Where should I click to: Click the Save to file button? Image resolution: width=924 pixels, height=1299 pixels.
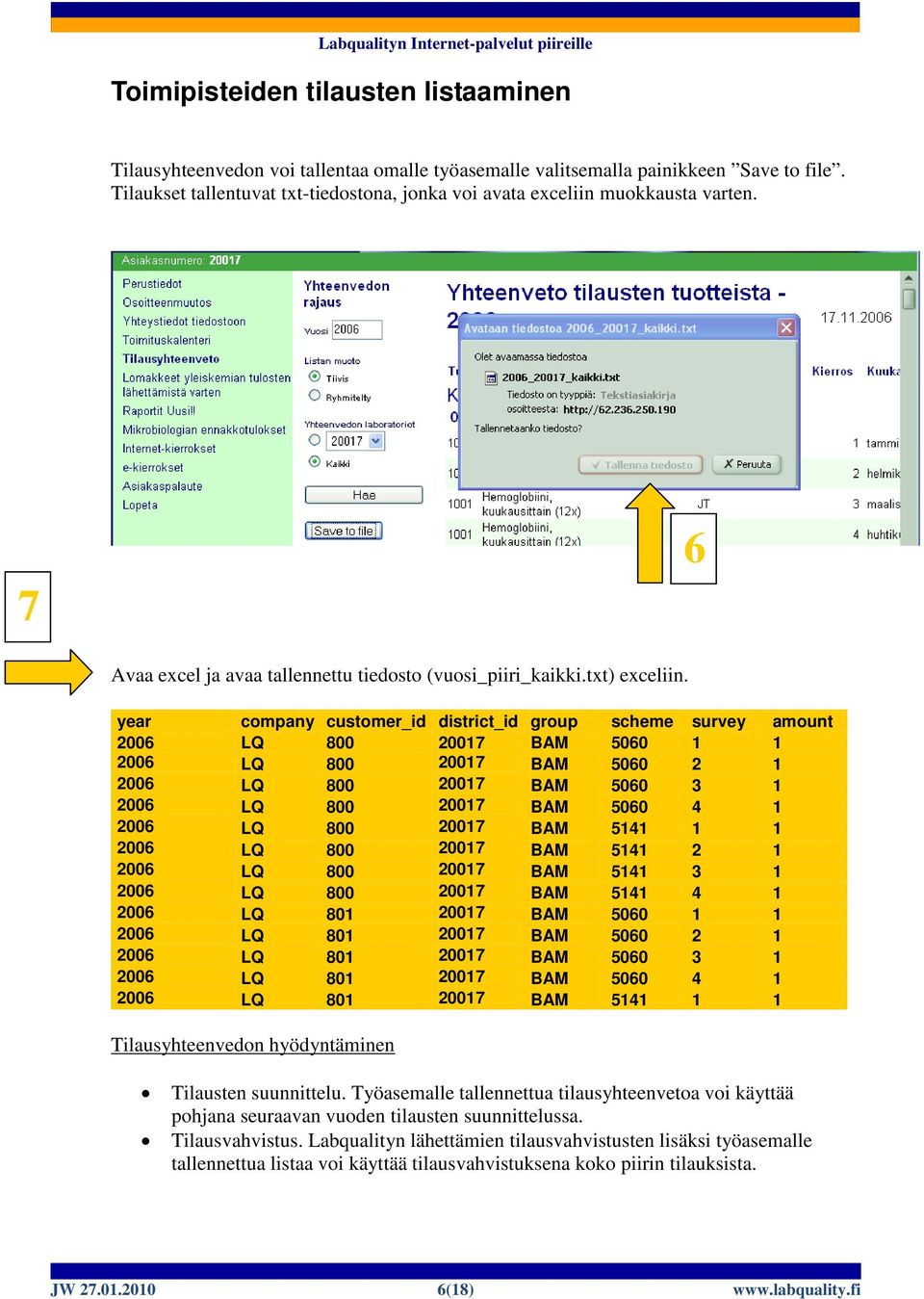point(344,531)
